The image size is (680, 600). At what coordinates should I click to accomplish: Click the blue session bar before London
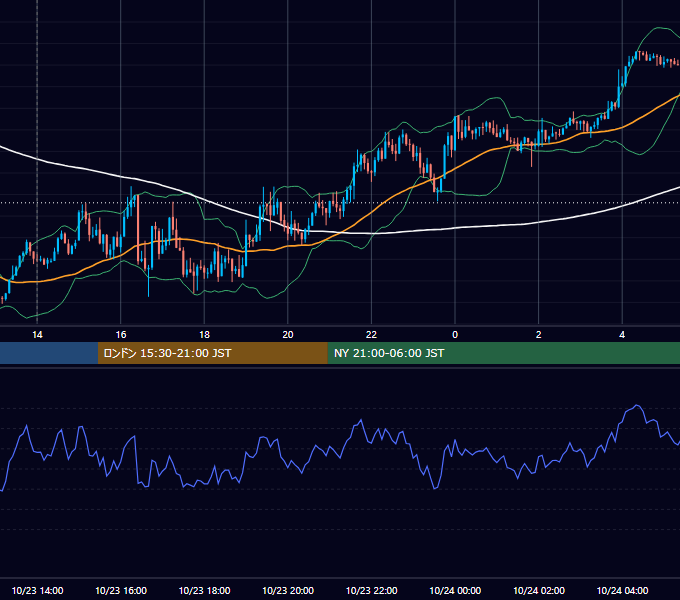pyautogui.click(x=49, y=353)
